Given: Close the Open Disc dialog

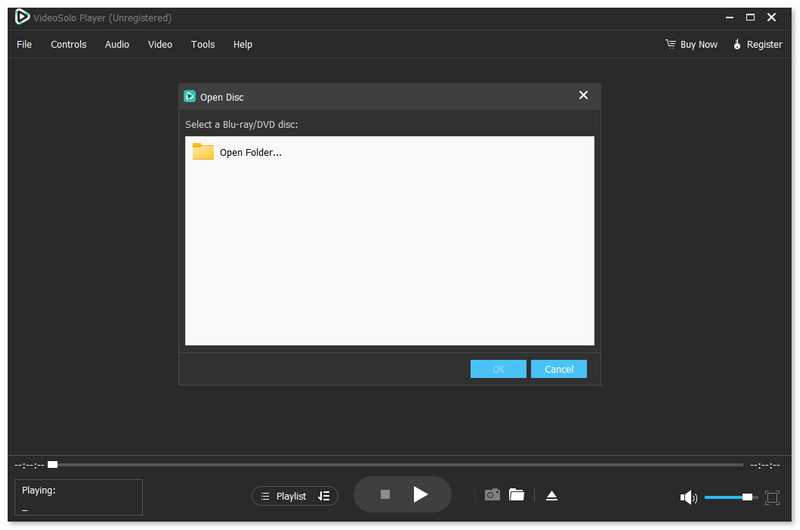Looking at the screenshot, I should pos(583,96).
